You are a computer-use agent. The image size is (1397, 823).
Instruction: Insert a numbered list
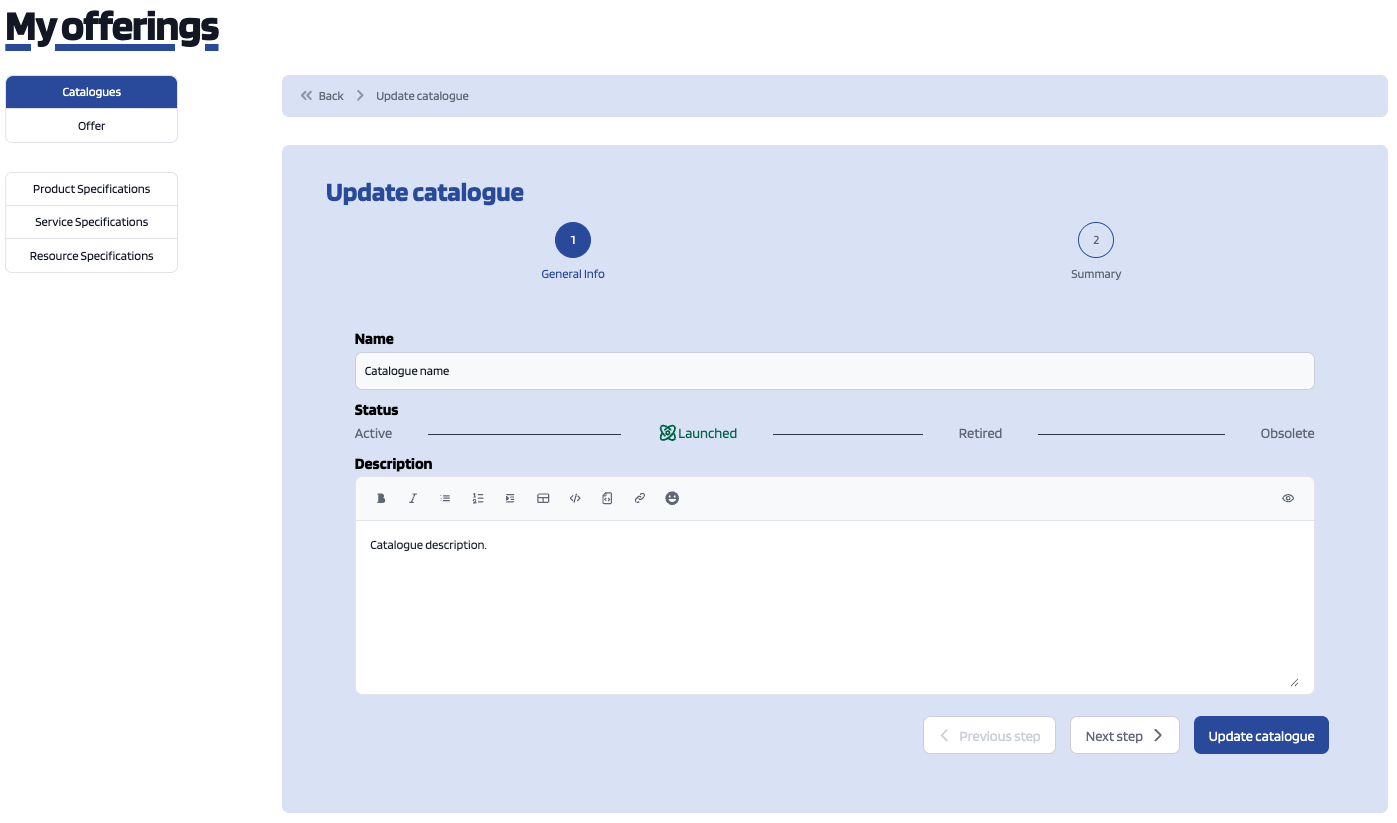(478, 498)
